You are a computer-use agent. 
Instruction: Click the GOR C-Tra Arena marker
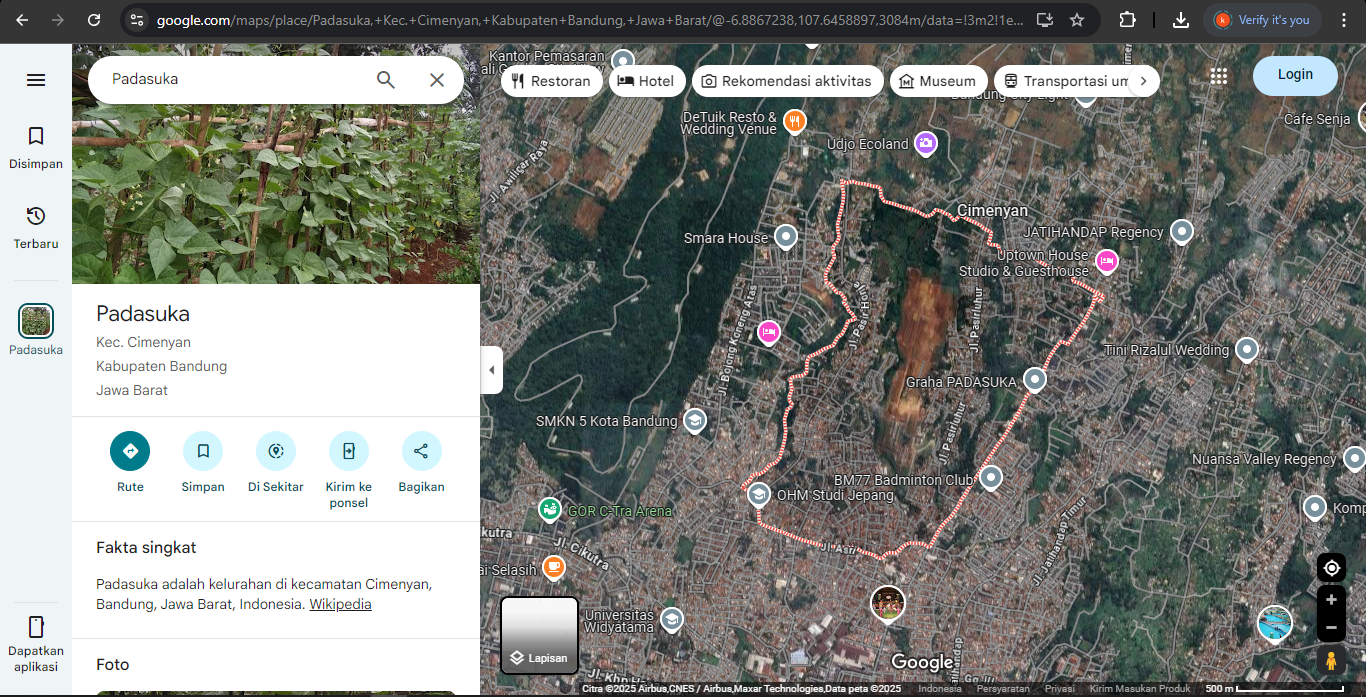pyautogui.click(x=549, y=510)
